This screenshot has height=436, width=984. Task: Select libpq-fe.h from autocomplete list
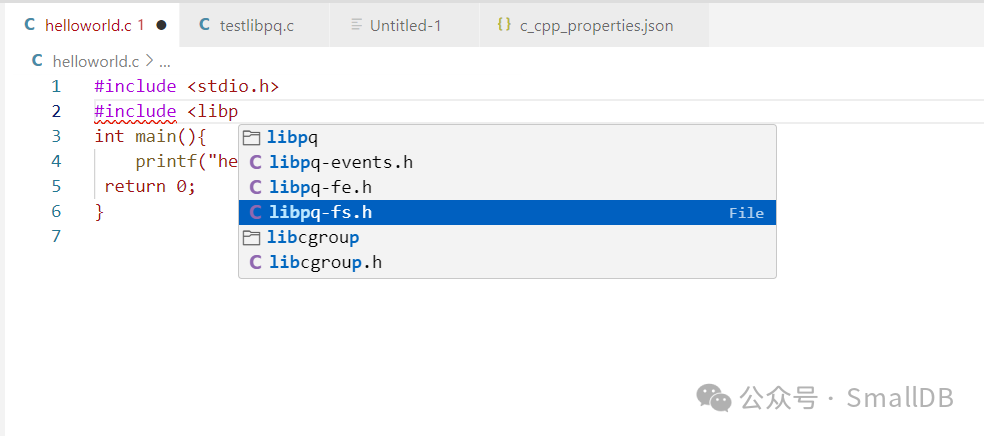click(320, 187)
